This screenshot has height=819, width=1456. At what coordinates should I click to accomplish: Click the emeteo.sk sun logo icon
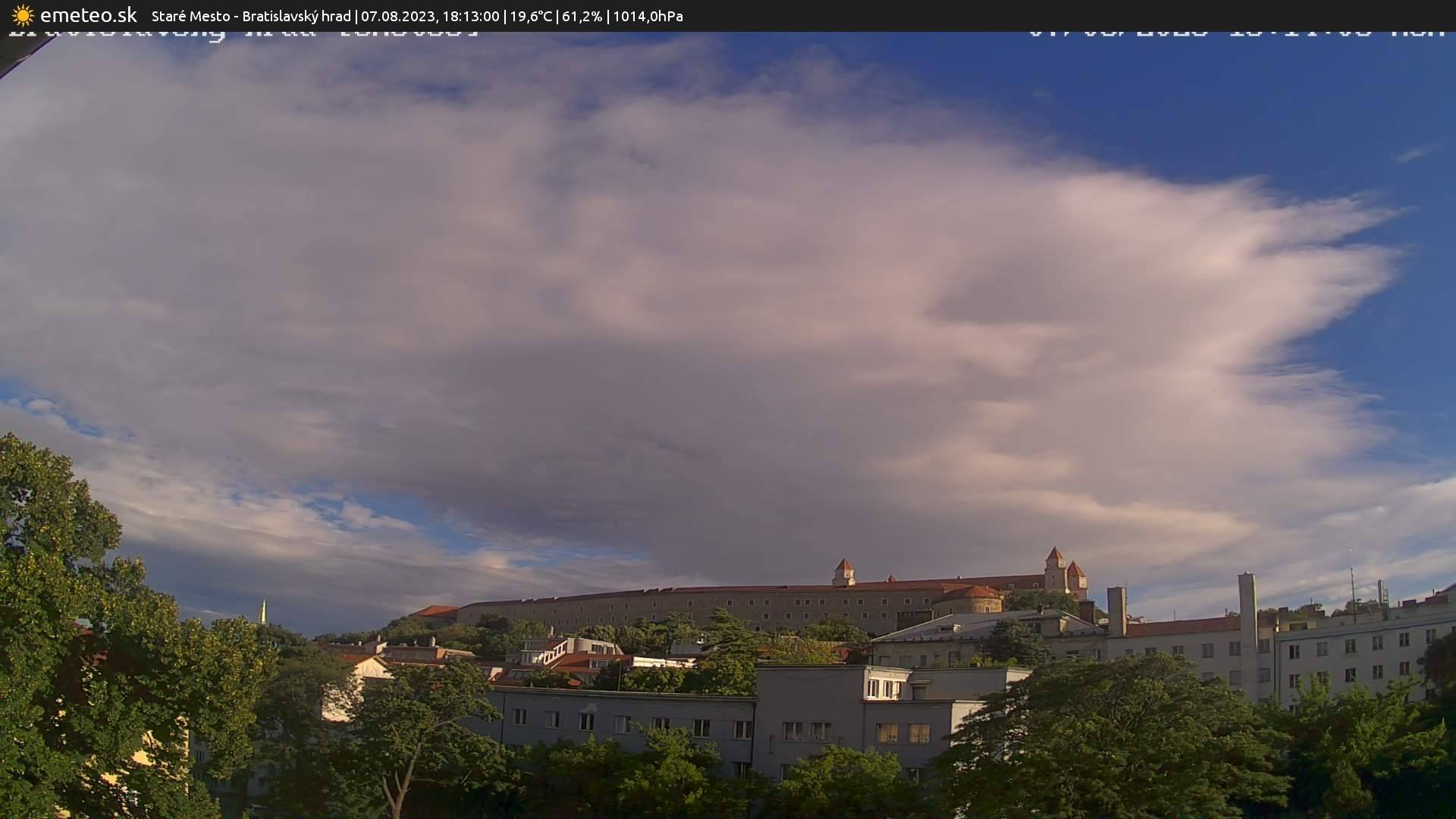pos(22,15)
